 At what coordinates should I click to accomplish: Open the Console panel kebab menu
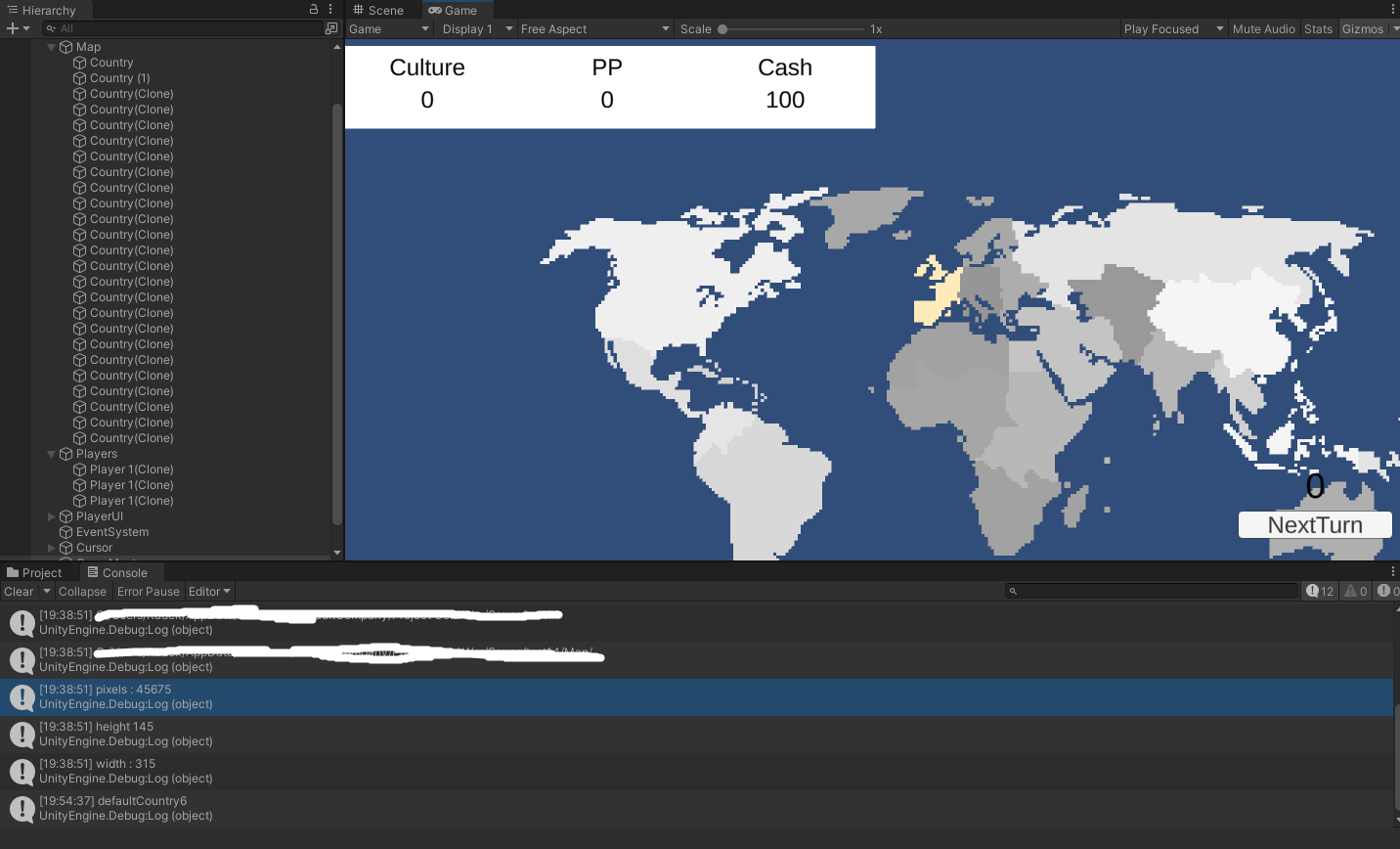(x=1393, y=572)
